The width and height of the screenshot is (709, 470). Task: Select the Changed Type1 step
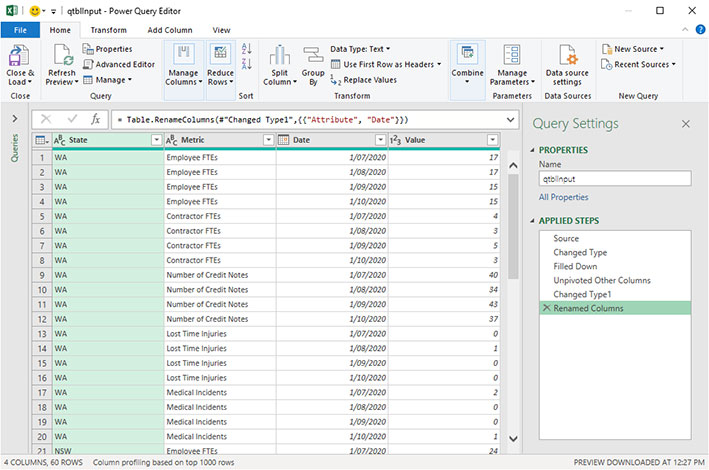coord(615,294)
